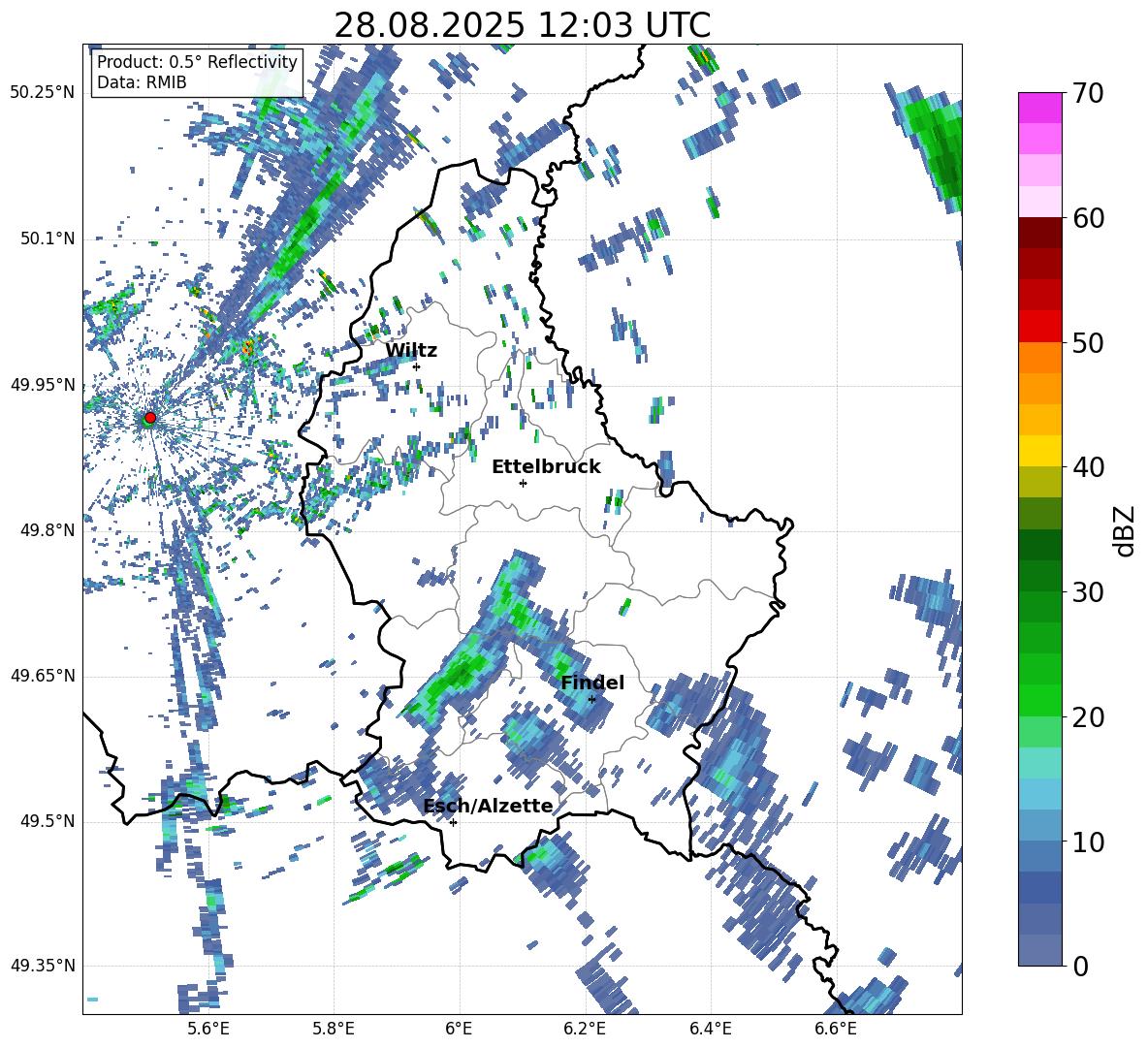Pick the yellow swatch at 40 dBZ
Screen dimensions: 1148x1048
[1039, 451]
